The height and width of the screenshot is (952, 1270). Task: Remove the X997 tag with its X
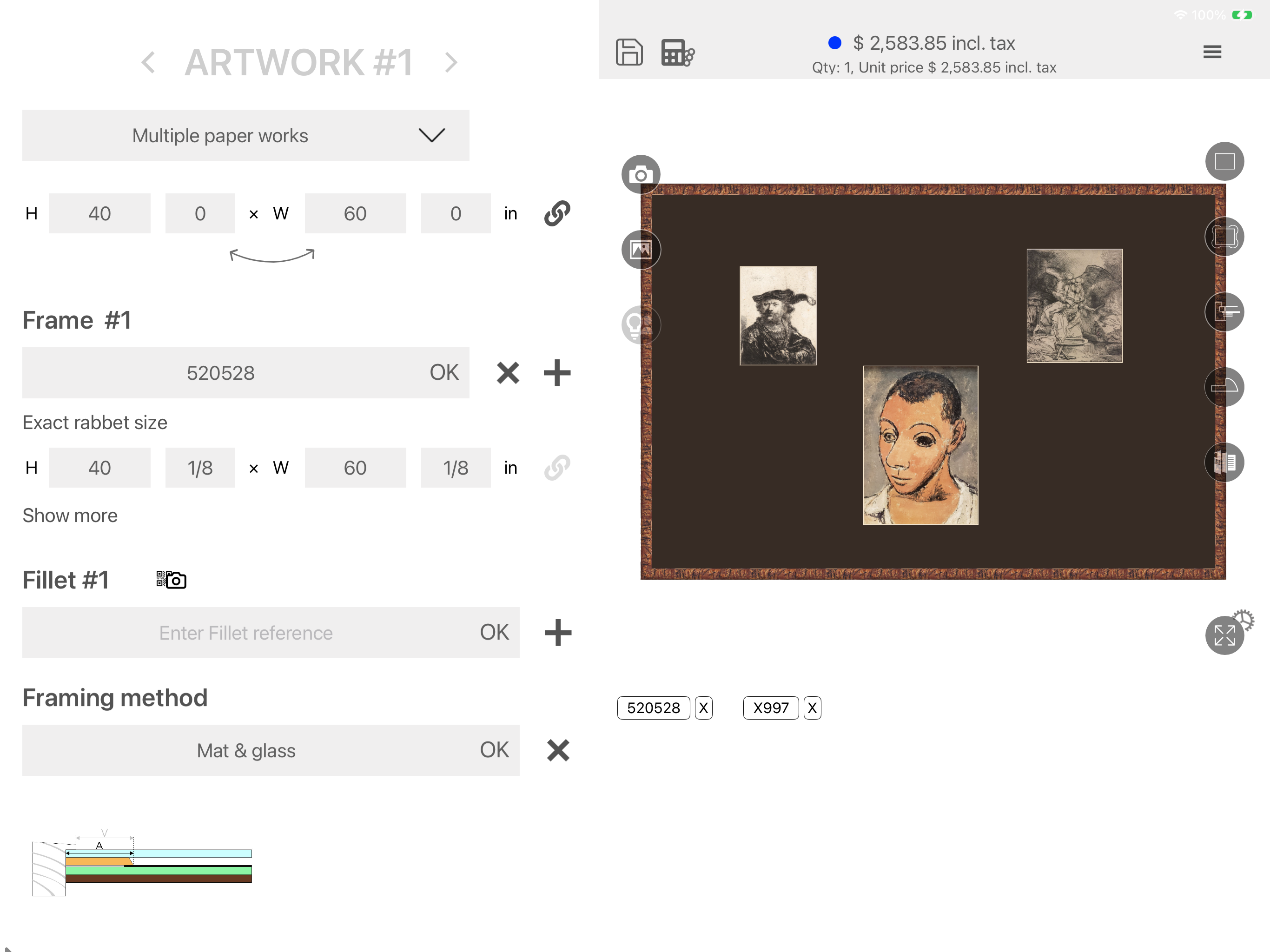pos(812,708)
